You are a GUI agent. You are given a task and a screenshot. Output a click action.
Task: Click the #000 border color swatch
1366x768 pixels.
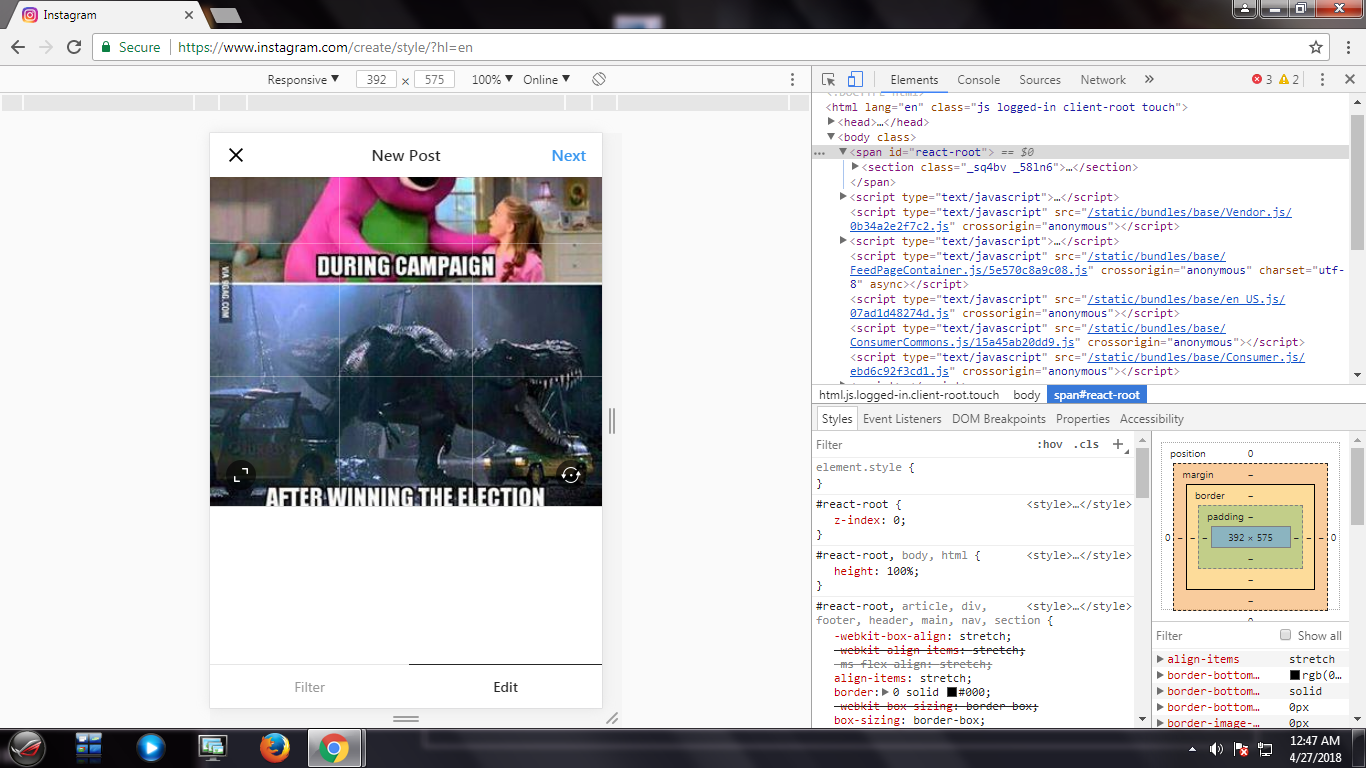952,692
